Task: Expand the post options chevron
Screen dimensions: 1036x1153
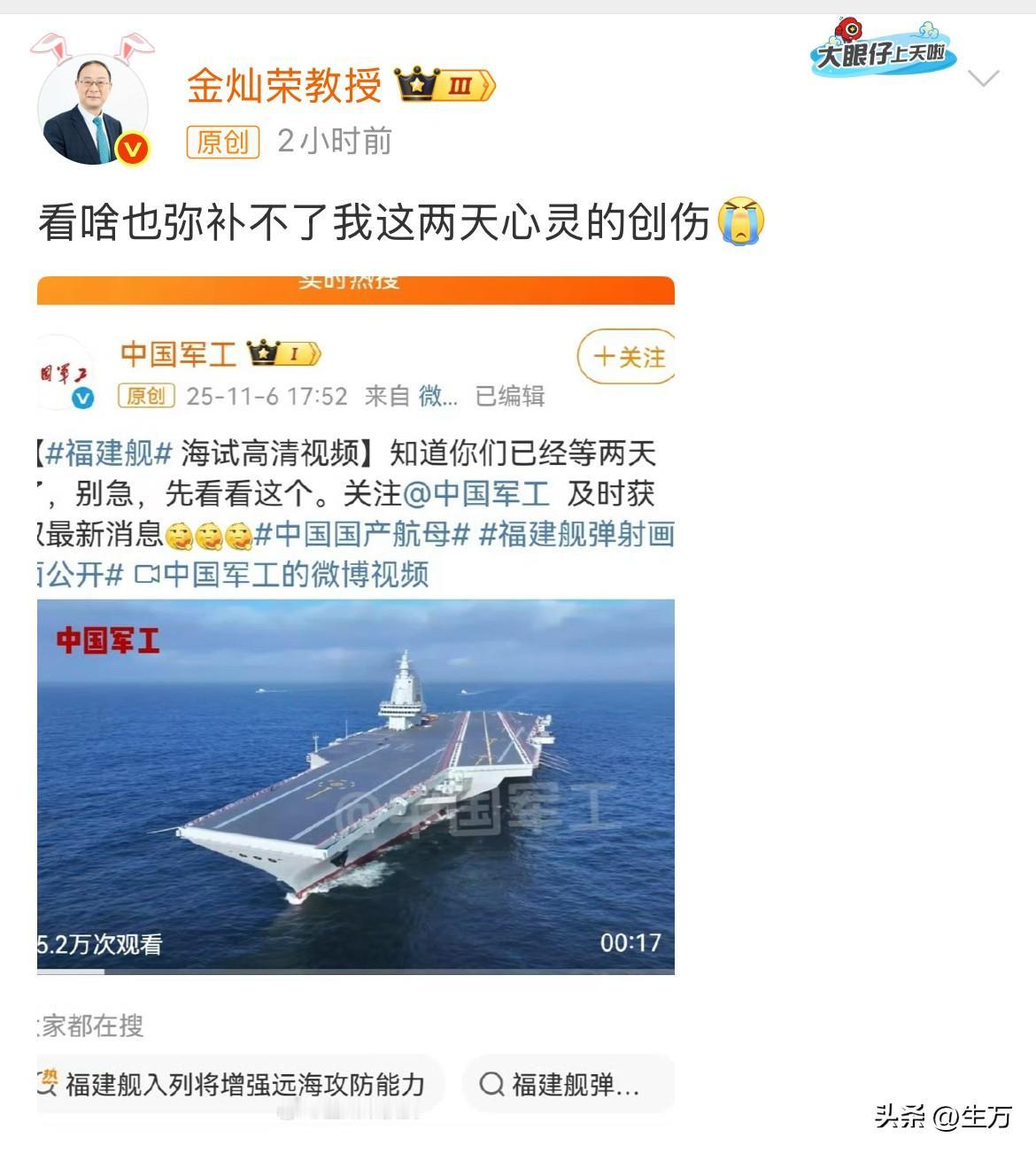Action: pos(984,79)
